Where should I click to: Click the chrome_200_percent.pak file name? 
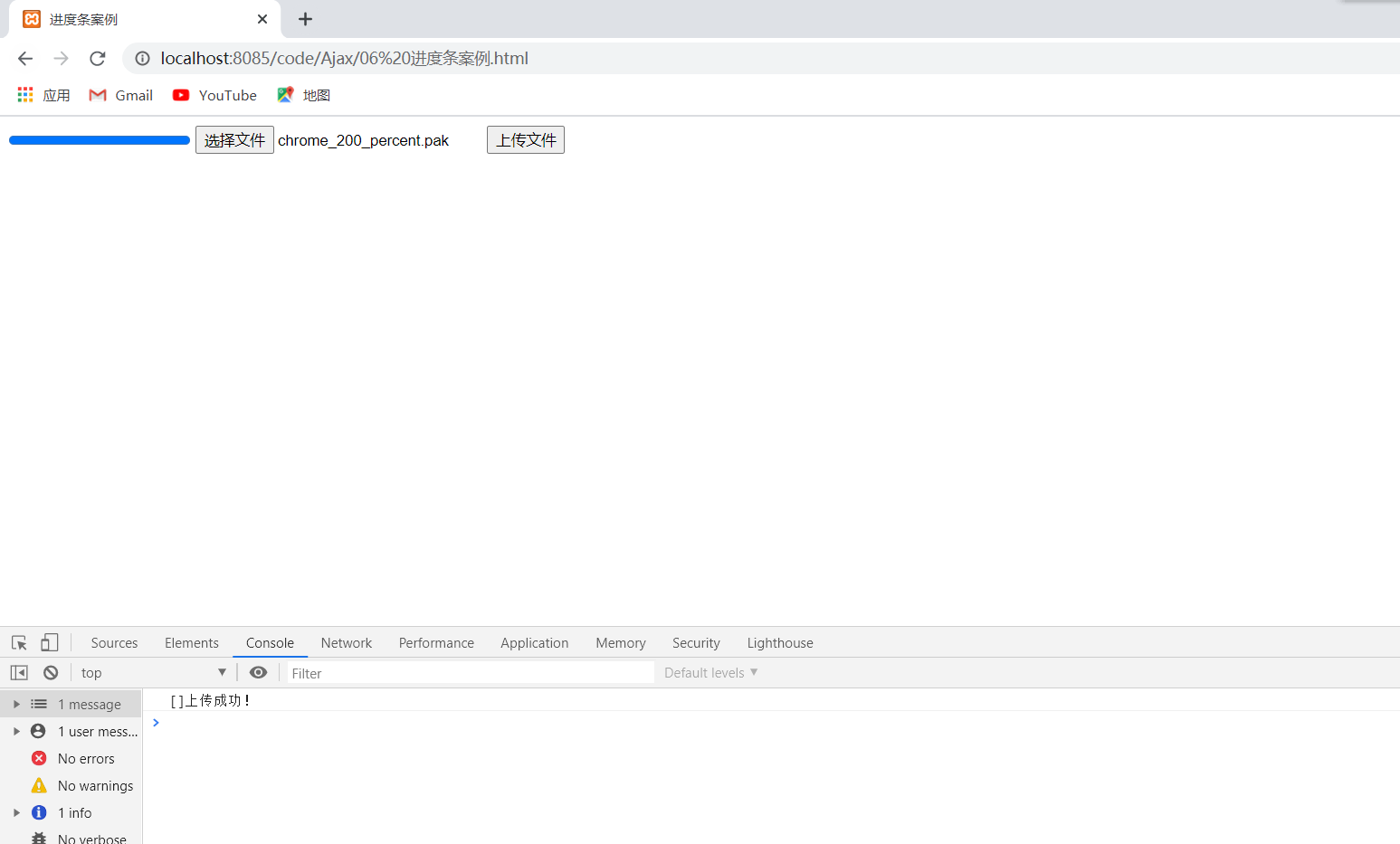point(363,140)
